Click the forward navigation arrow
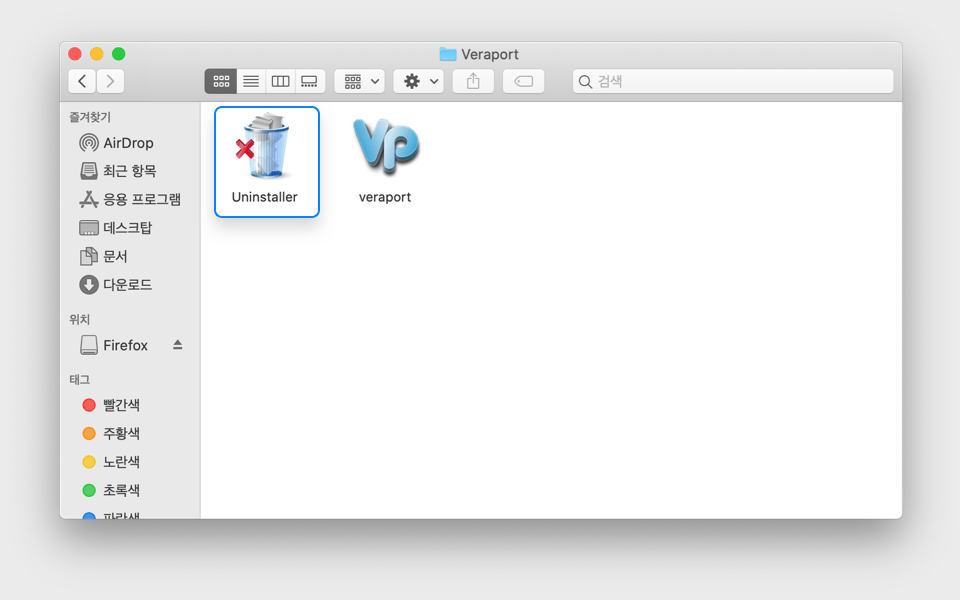960x600 pixels. (110, 81)
